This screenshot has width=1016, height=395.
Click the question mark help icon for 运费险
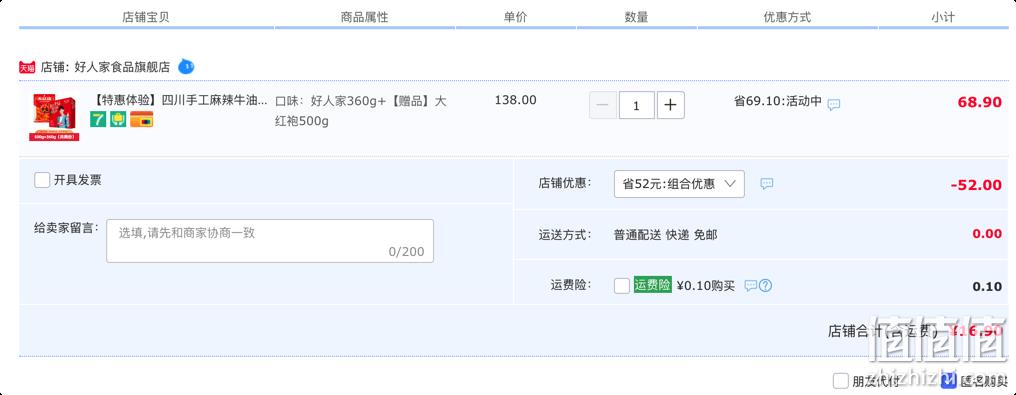(x=765, y=286)
